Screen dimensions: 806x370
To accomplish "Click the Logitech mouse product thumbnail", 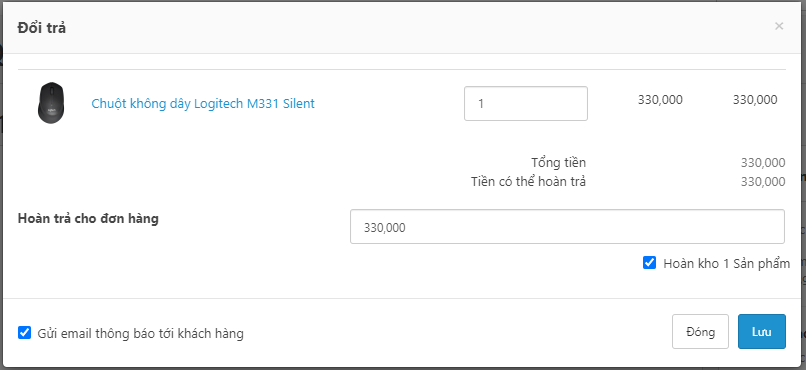I will [x=51, y=103].
